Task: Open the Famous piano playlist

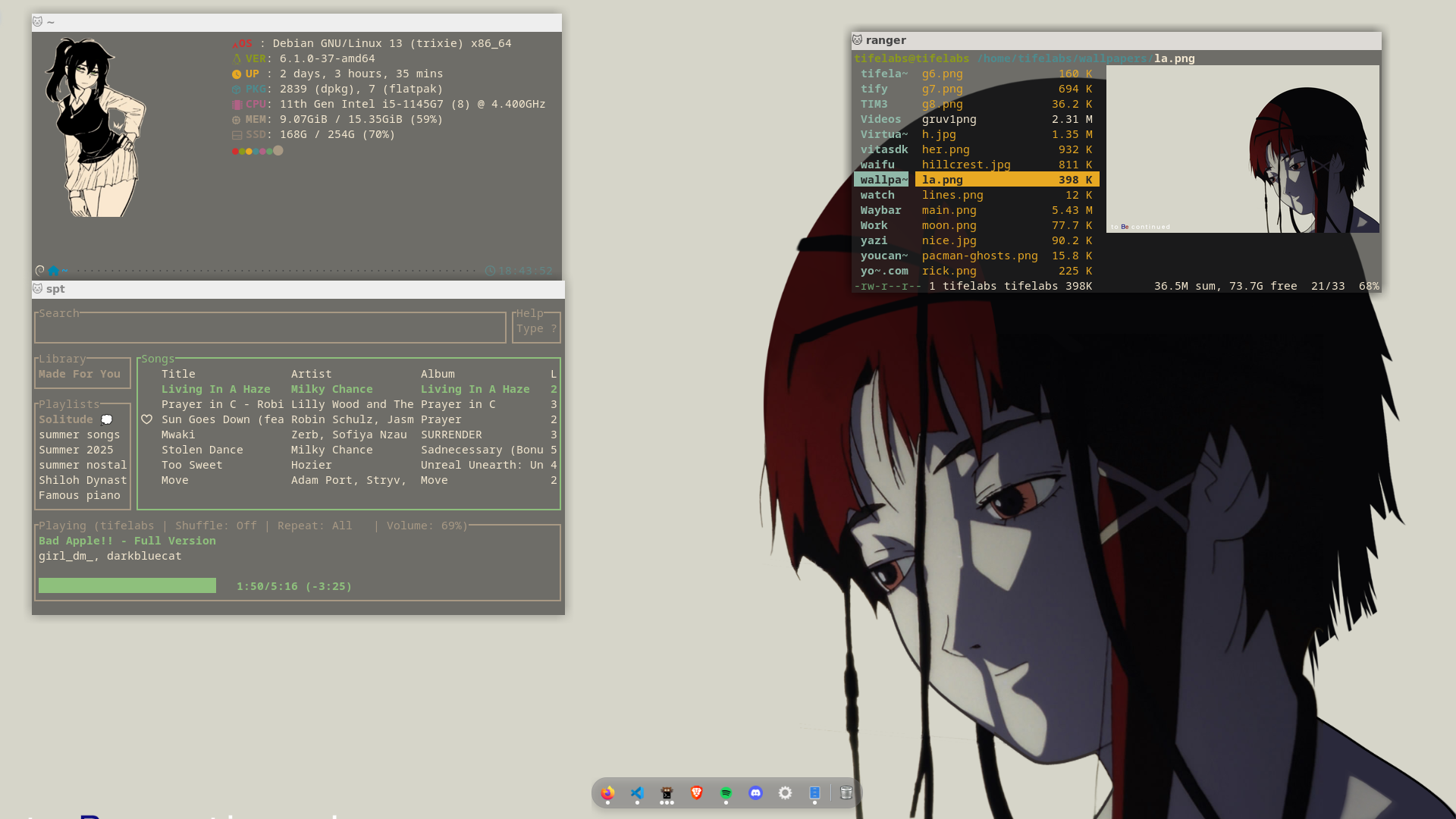Action: pyautogui.click(x=80, y=495)
